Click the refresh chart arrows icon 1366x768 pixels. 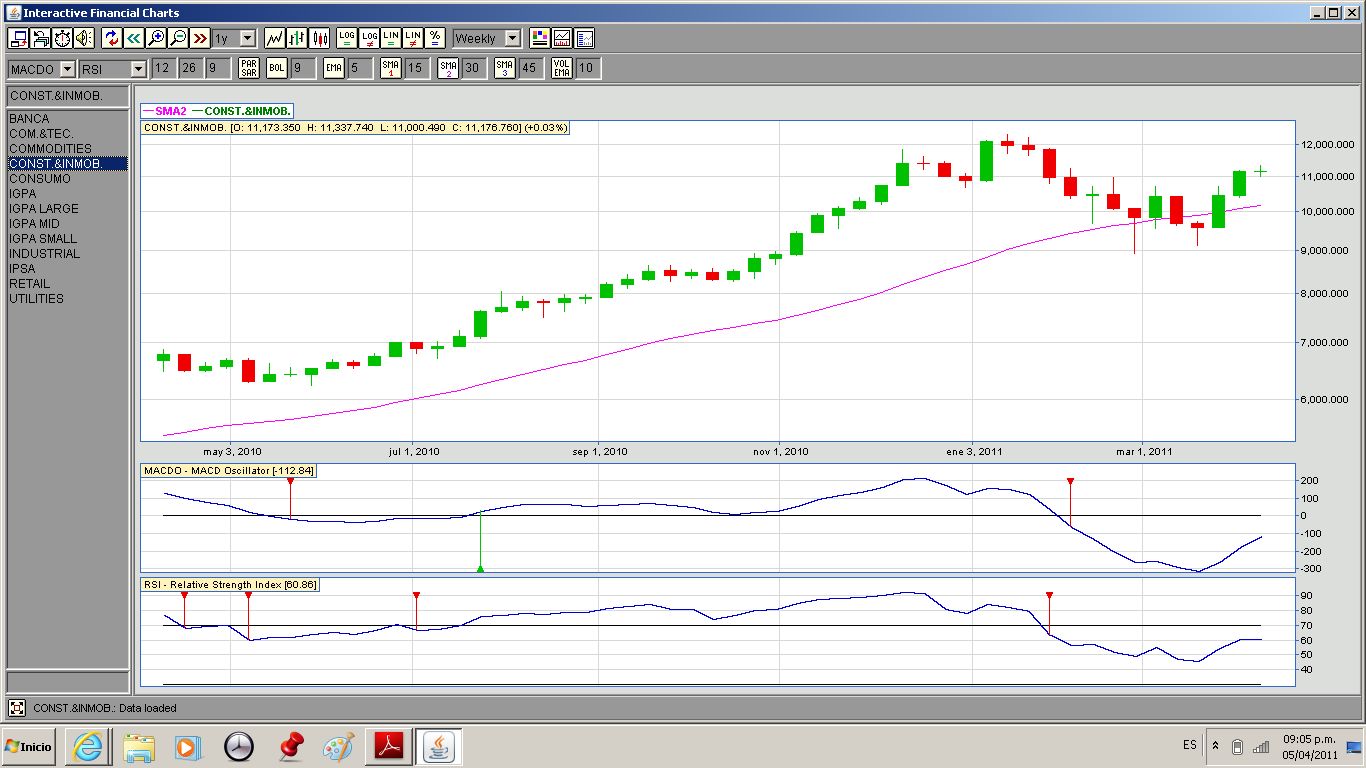[x=111, y=38]
